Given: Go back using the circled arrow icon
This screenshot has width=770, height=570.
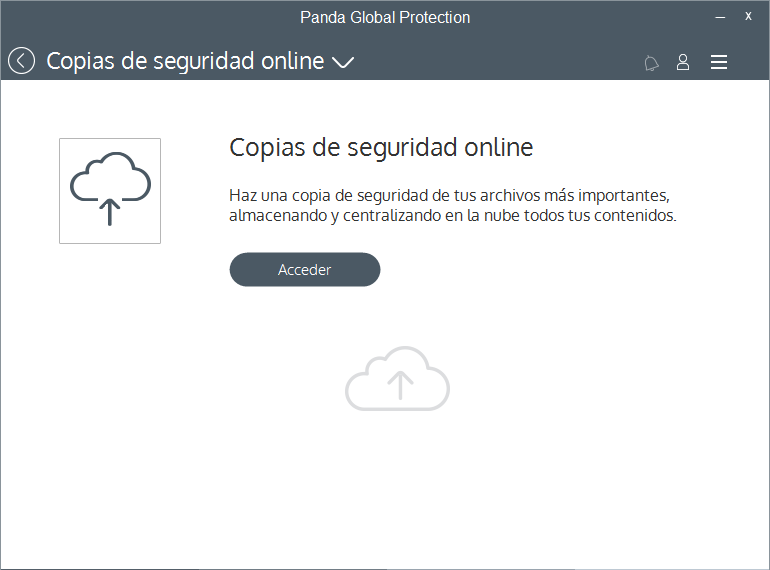Looking at the screenshot, I should click(22, 61).
